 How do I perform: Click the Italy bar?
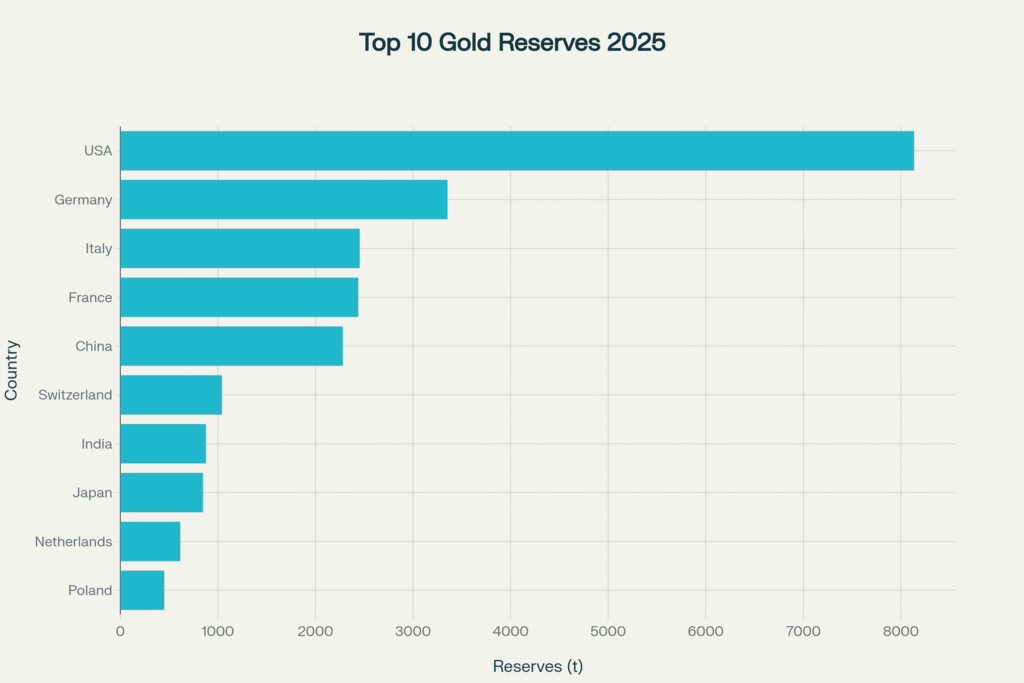[239, 248]
